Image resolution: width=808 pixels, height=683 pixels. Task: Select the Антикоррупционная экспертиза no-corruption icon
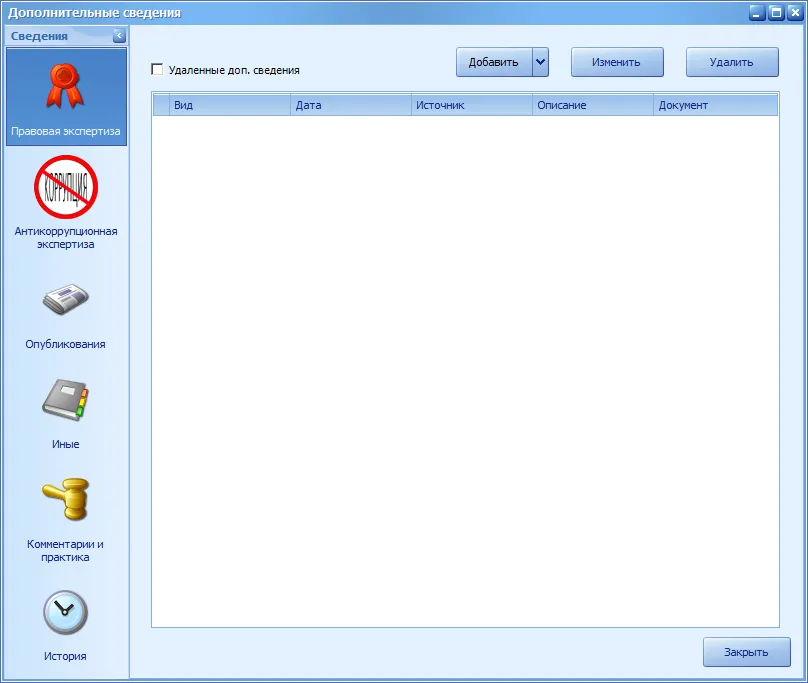click(x=66, y=187)
